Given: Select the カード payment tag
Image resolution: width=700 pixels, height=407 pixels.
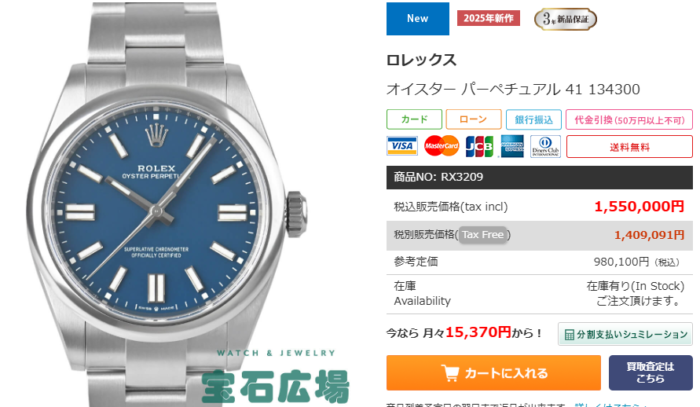Looking at the screenshot, I should 414,120.
